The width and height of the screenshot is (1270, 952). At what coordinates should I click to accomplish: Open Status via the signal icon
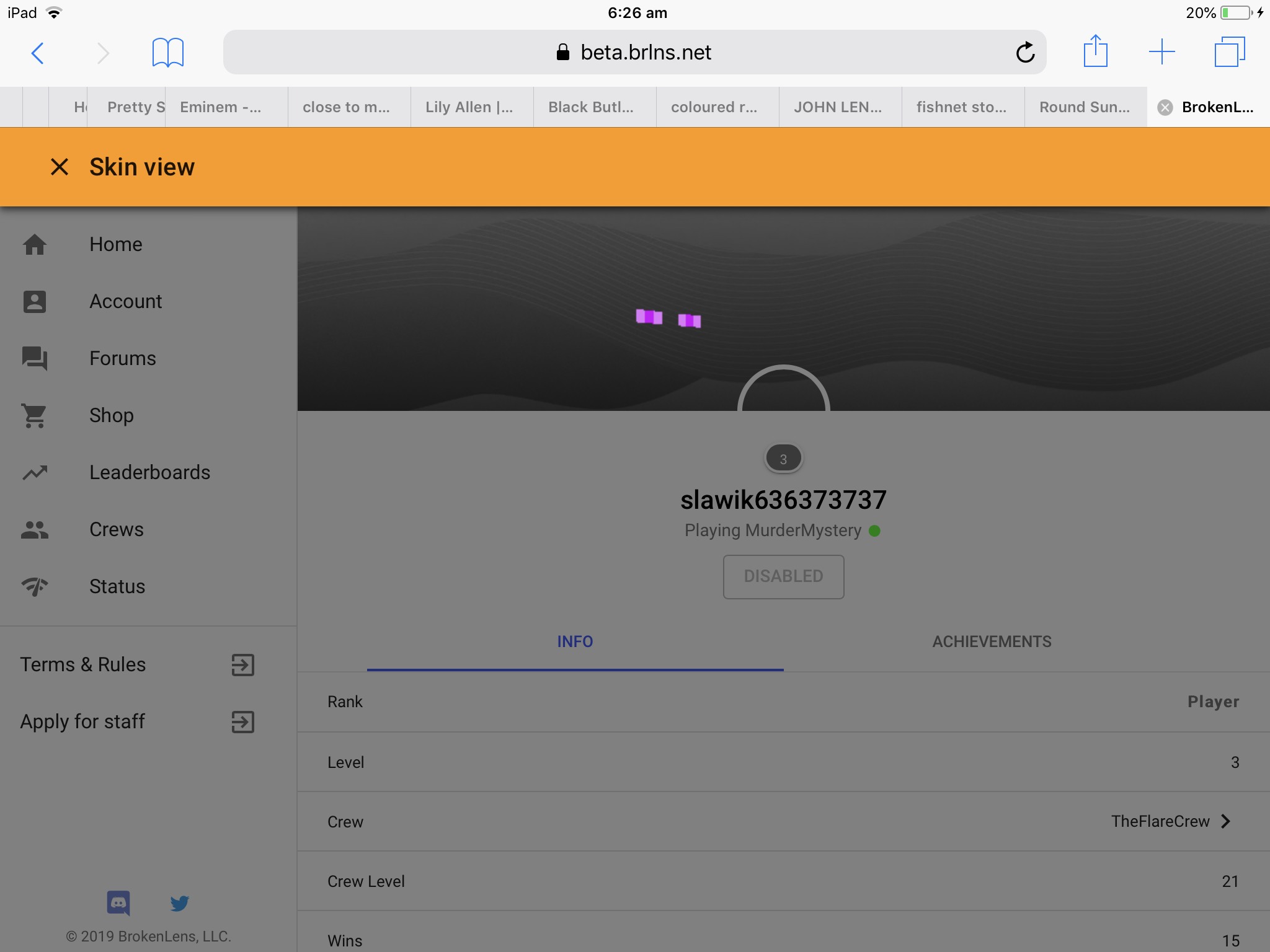click(x=35, y=586)
